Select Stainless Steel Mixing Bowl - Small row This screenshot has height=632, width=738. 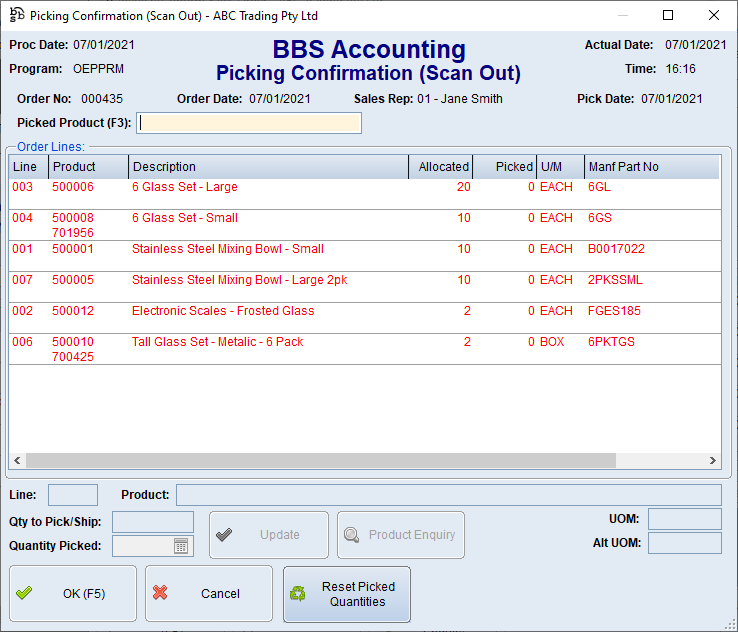point(227,250)
